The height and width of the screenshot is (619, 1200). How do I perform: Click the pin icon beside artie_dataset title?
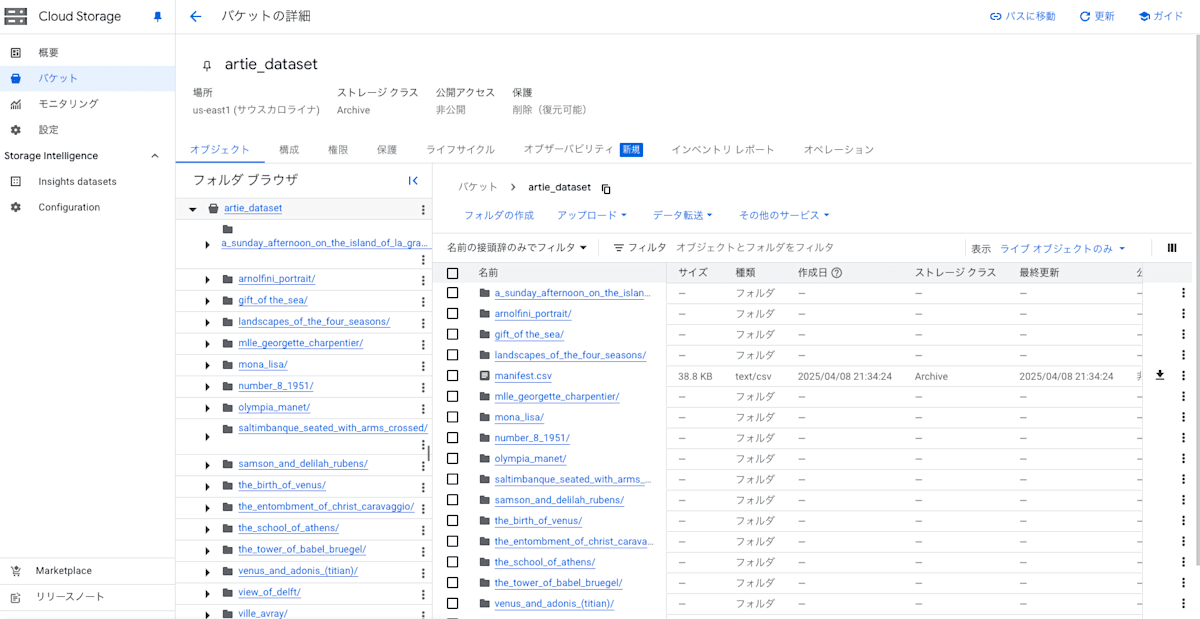coord(207,65)
